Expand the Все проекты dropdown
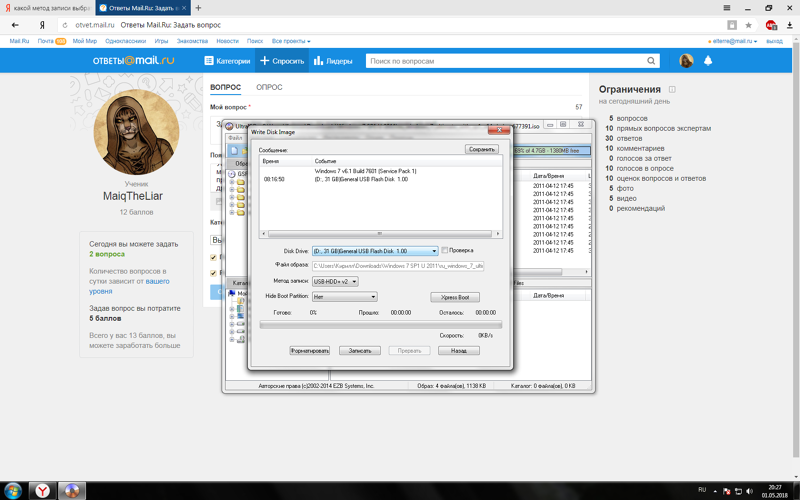 click(x=291, y=41)
